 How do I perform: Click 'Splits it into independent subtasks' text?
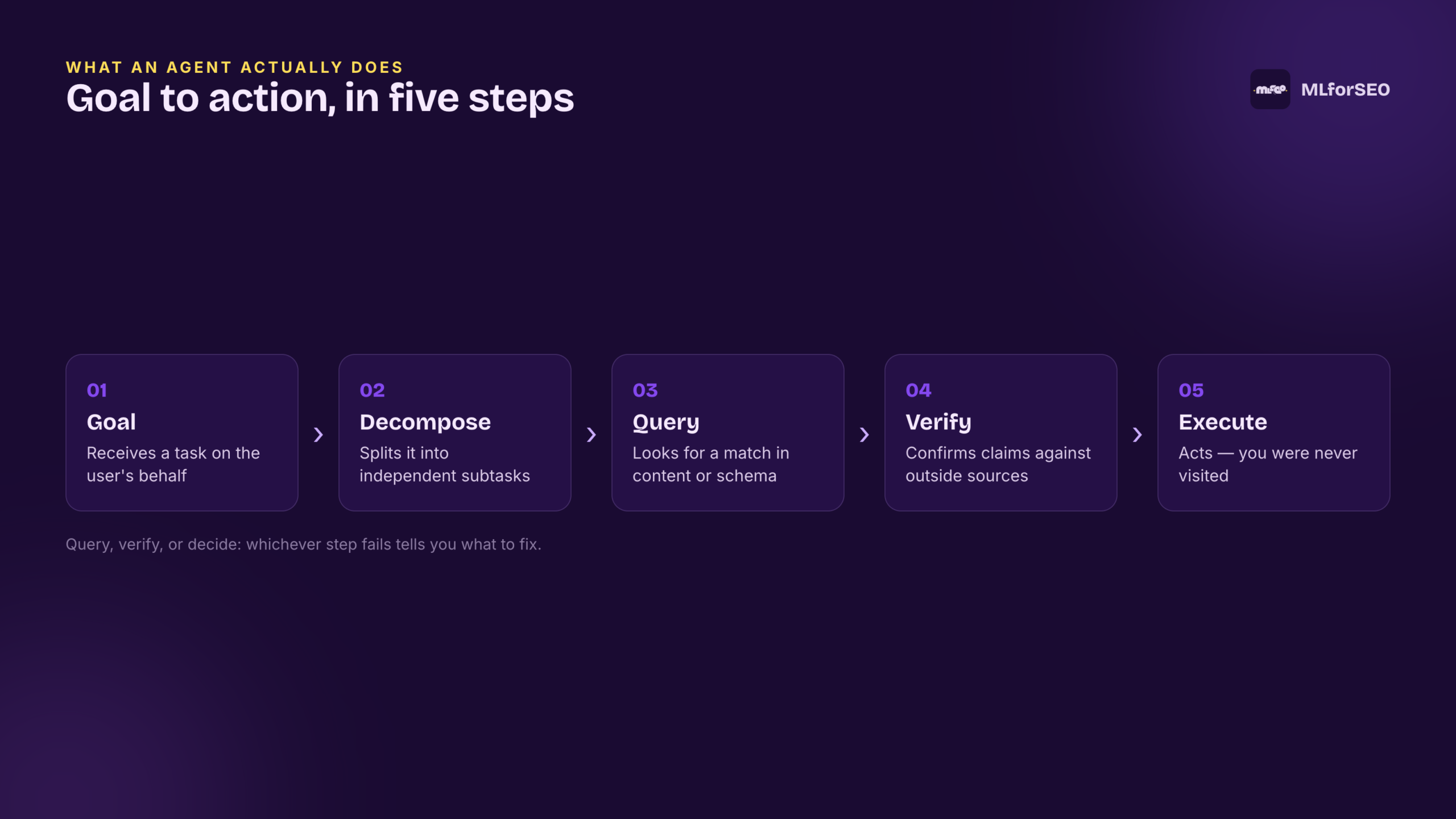pos(445,464)
